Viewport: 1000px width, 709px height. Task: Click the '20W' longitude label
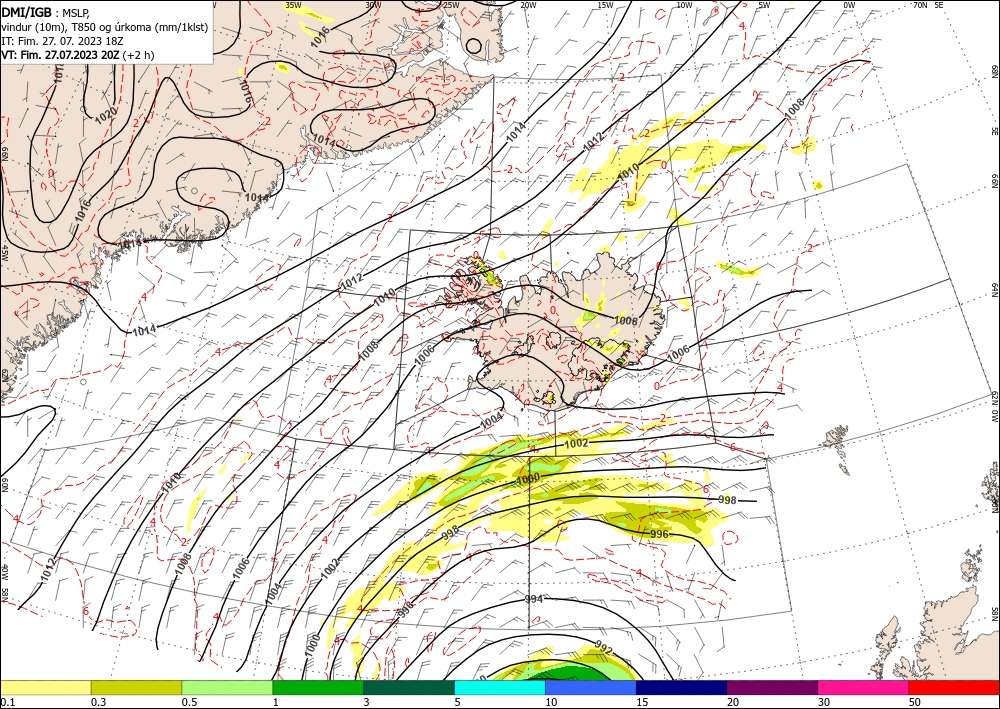(x=528, y=5)
